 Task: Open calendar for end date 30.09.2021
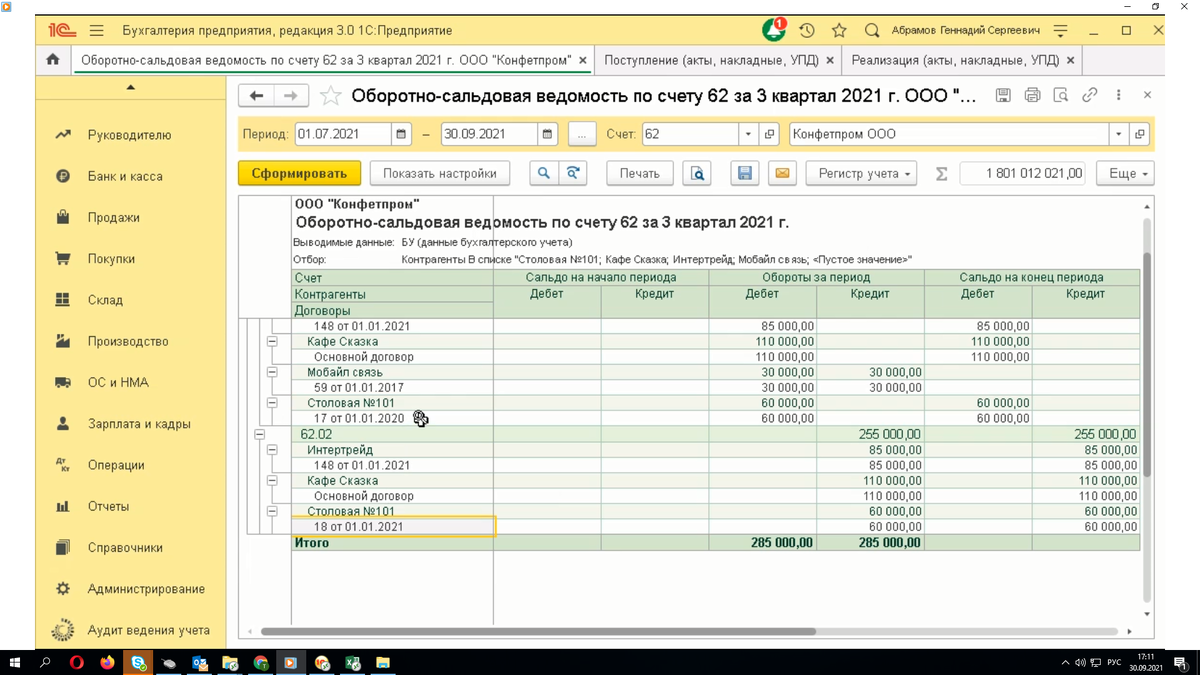click(x=548, y=134)
